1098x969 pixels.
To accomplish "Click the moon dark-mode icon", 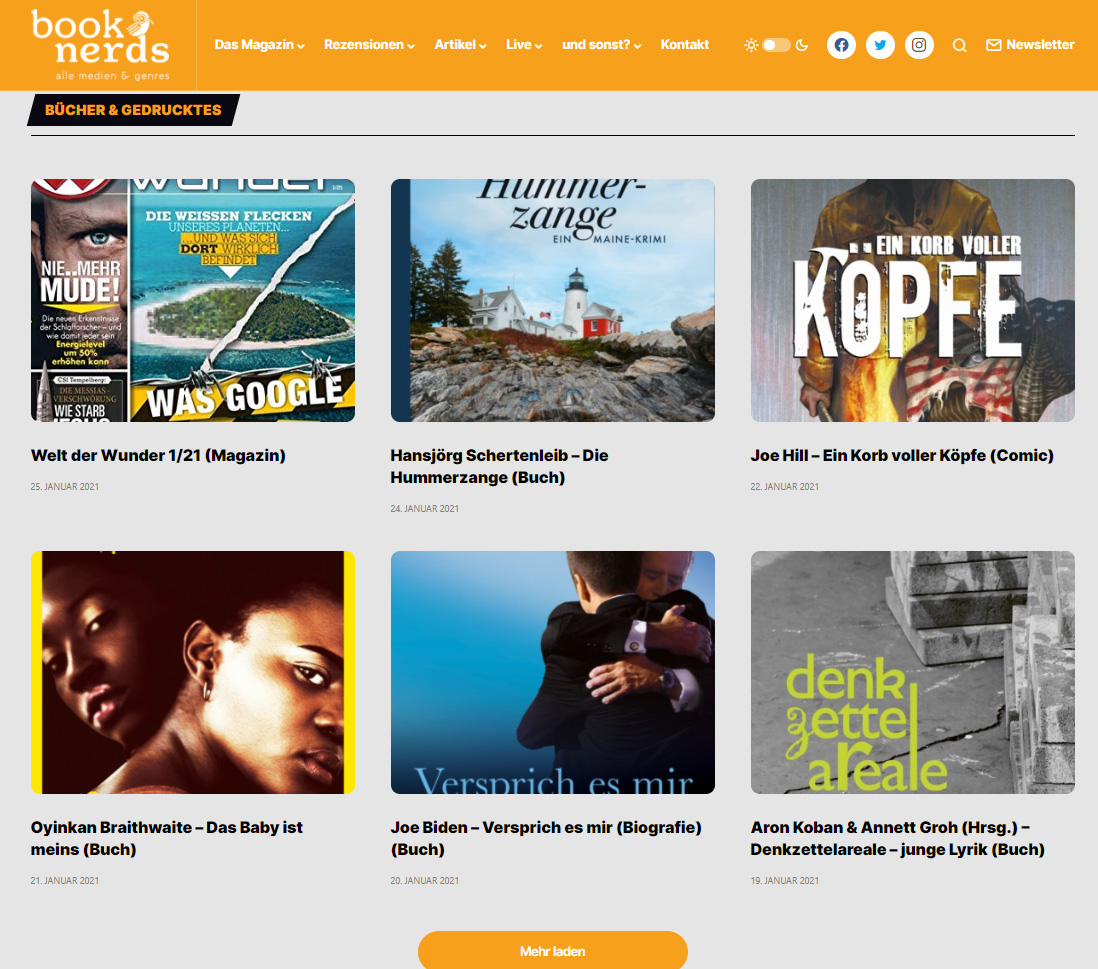I will pos(802,45).
